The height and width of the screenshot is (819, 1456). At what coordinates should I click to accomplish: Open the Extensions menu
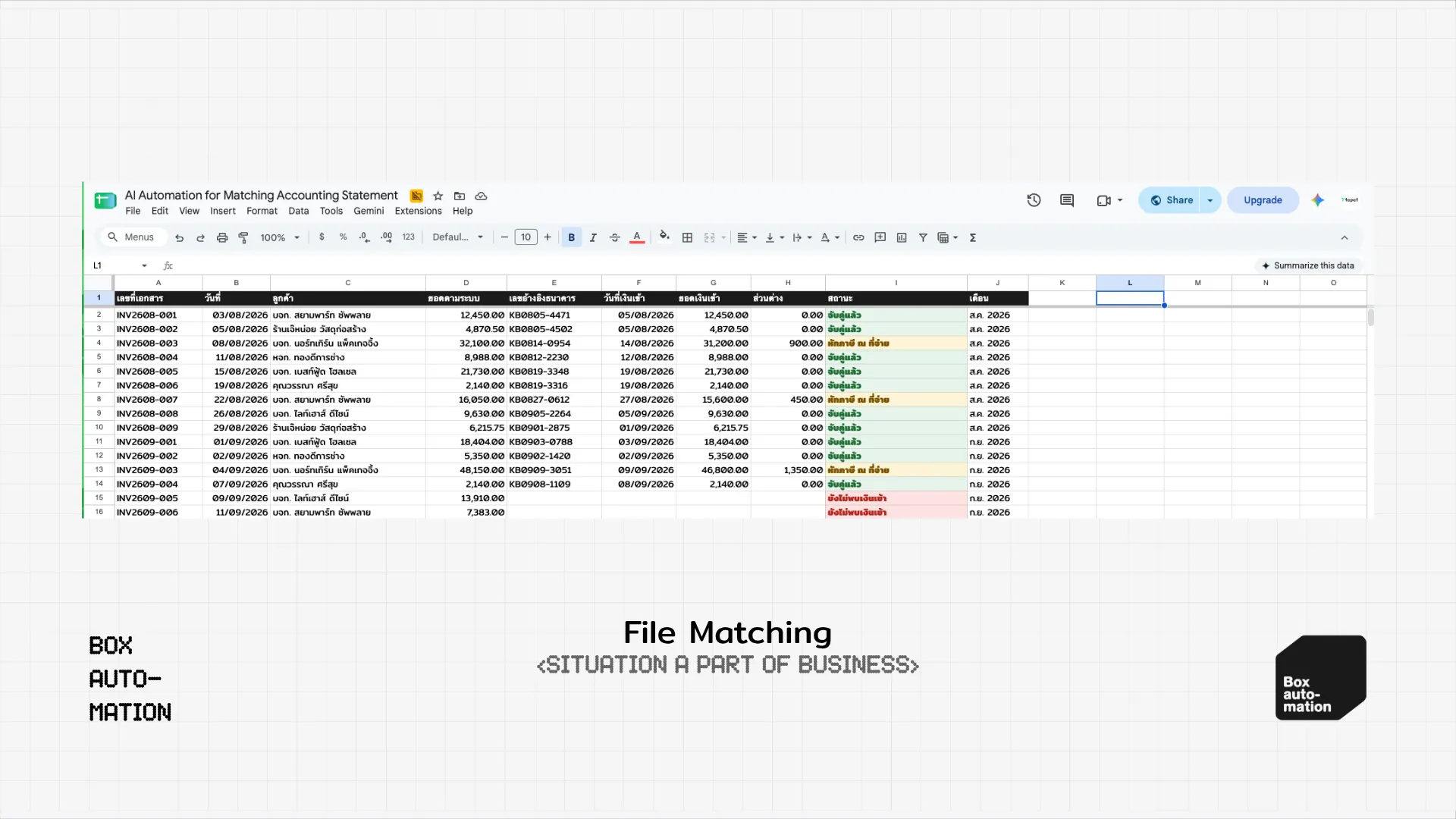[418, 211]
